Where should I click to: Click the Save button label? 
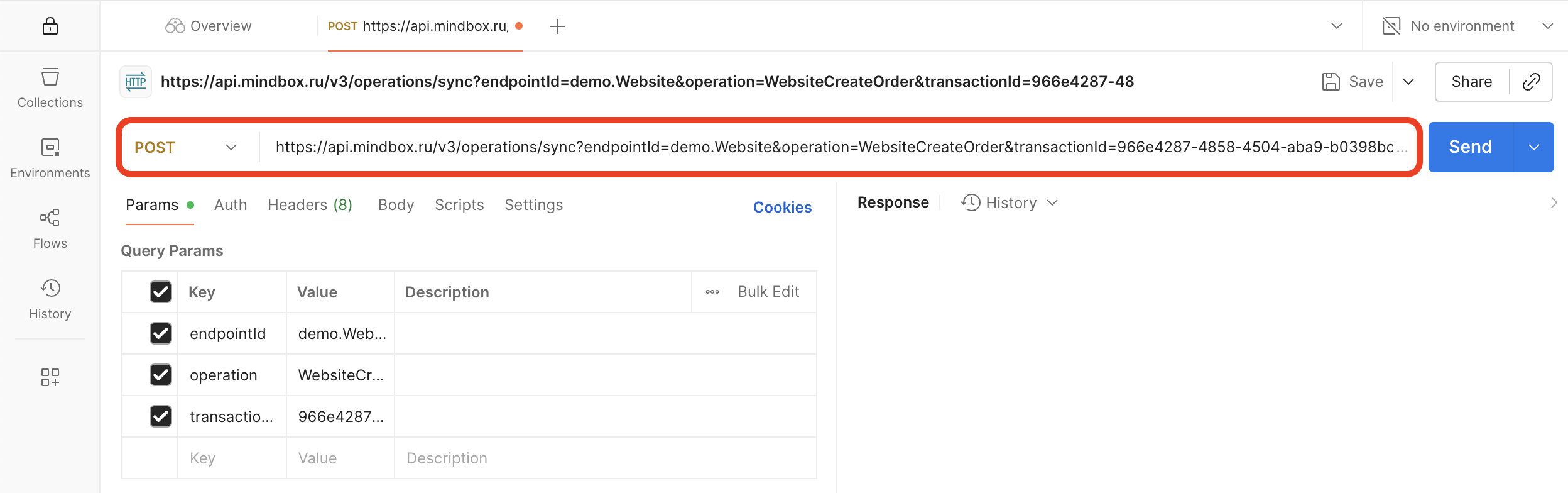pos(1366,82)
